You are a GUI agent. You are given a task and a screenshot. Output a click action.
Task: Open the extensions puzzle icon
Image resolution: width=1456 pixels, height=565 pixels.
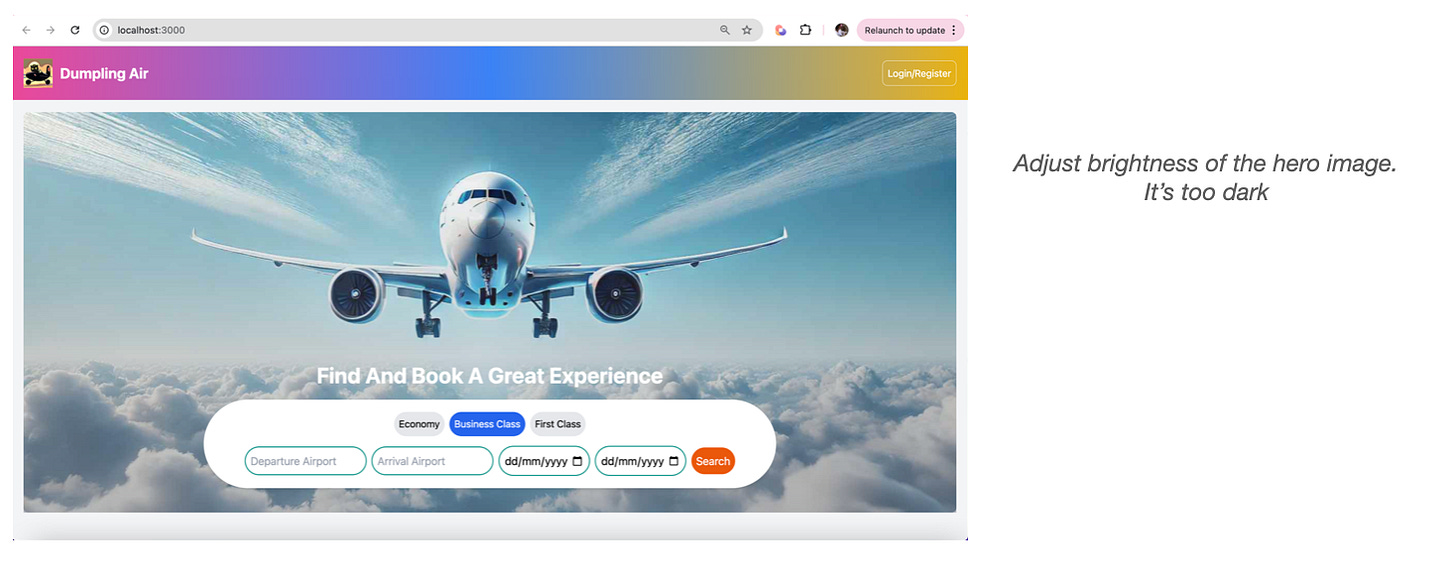805,30
